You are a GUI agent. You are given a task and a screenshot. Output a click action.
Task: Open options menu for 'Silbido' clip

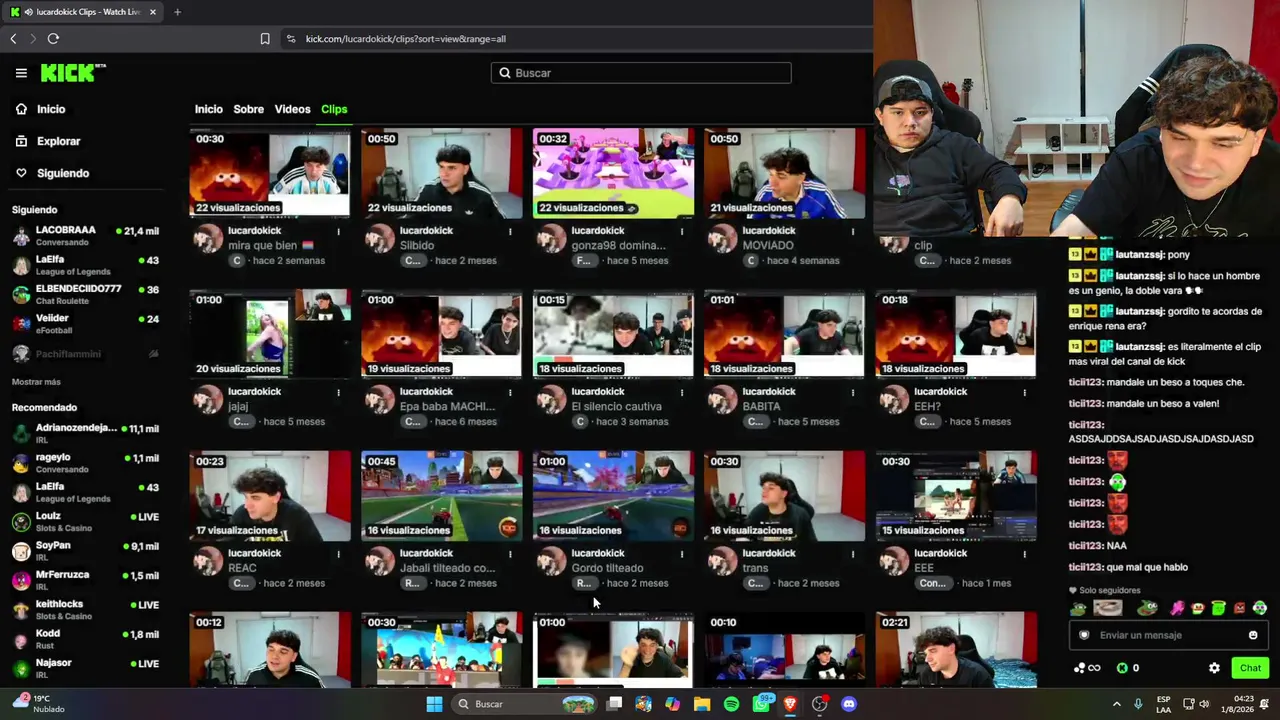coord(510,231)
